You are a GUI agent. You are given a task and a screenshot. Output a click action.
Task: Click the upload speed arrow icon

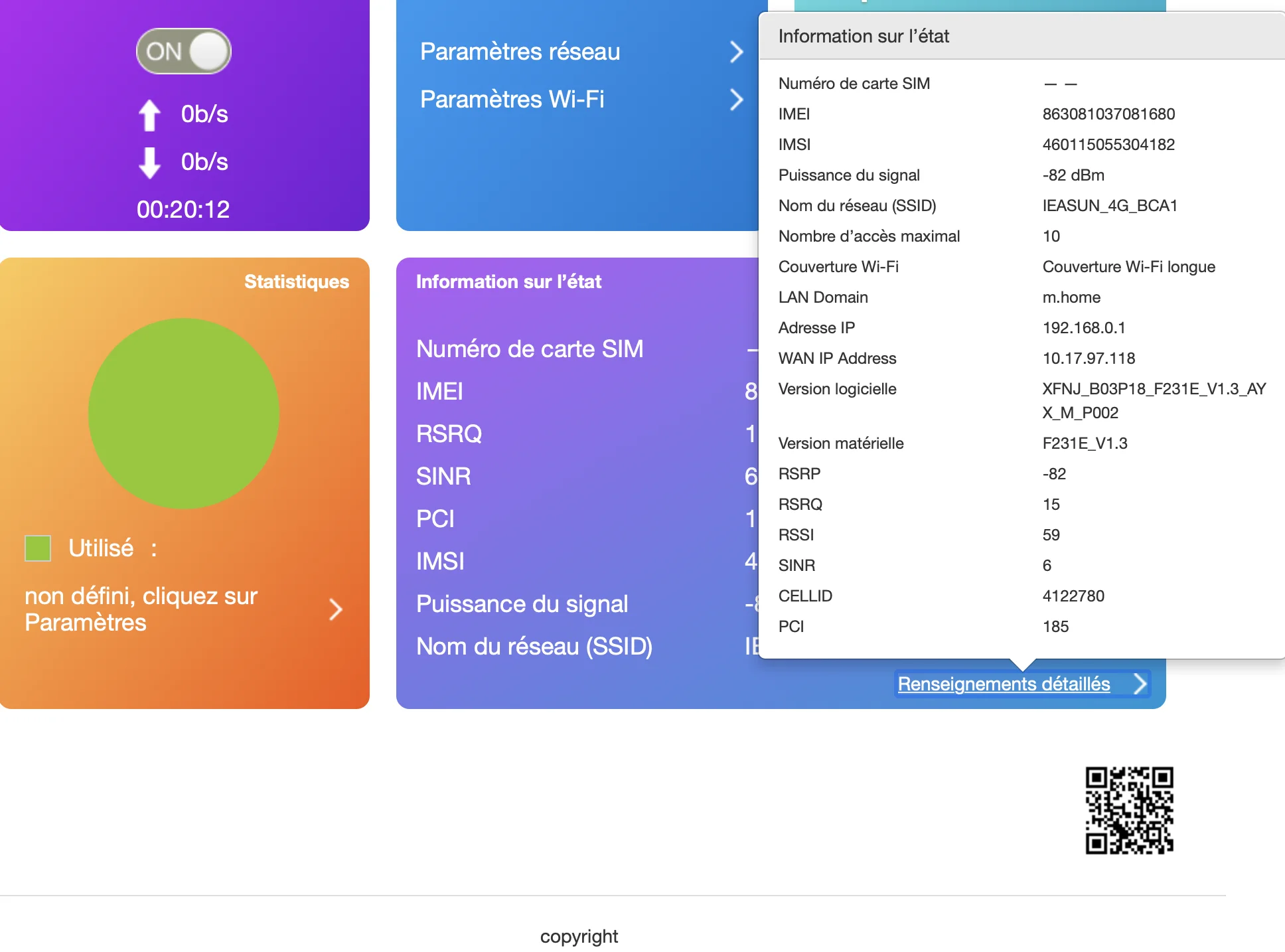coord(149,115)
